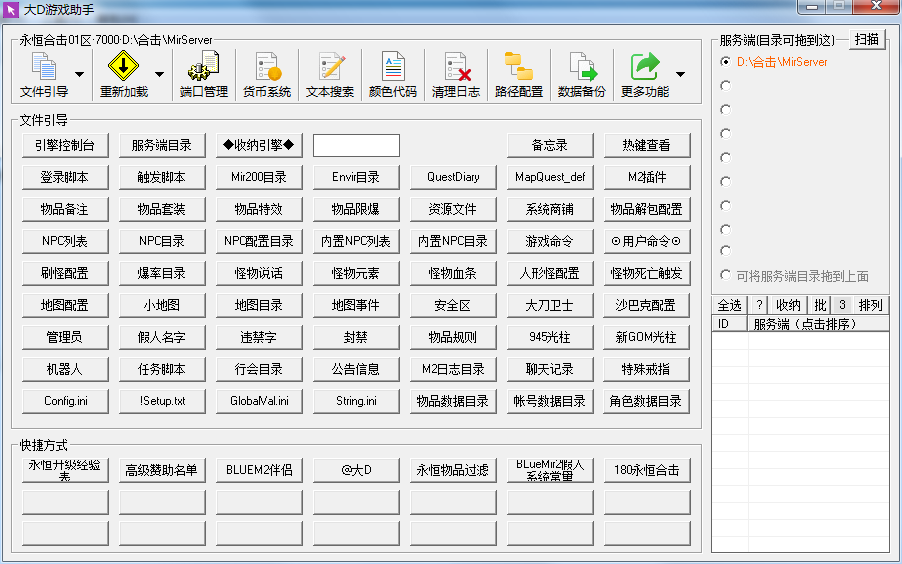
Task: Select the fourth server directory radio button
Action: (x=725, y=134)
